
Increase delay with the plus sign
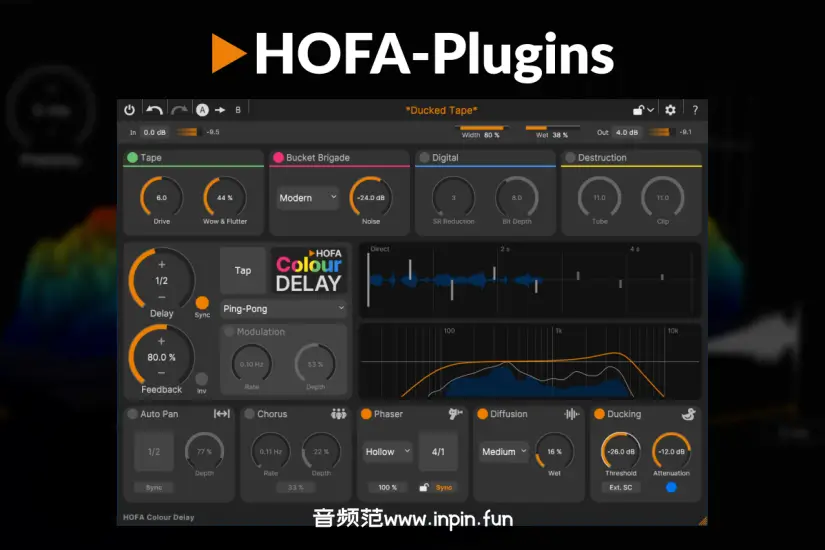pyautogui.click(x=162, y=265)
